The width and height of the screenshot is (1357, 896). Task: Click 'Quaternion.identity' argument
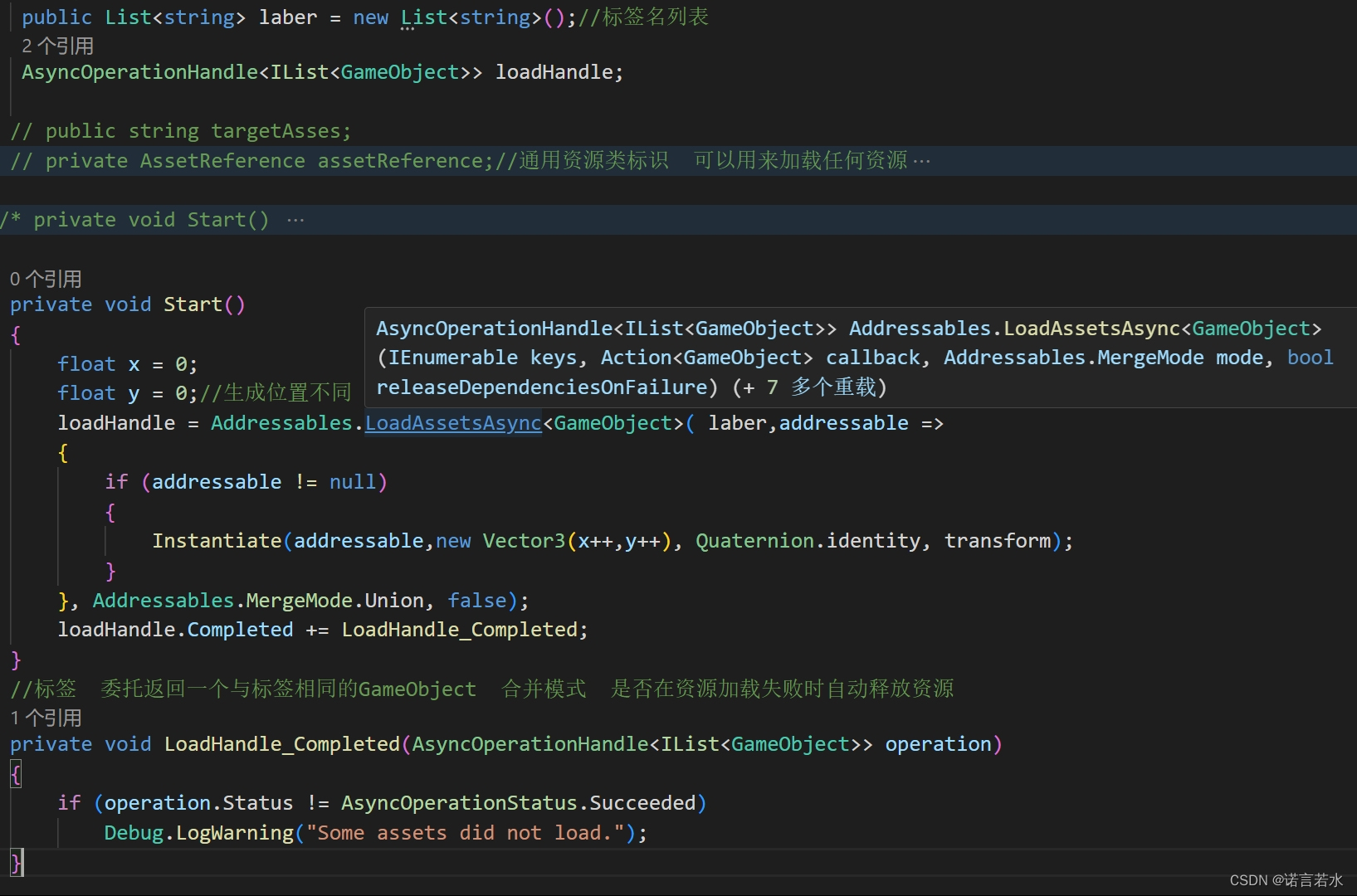(x=808, y=541)
